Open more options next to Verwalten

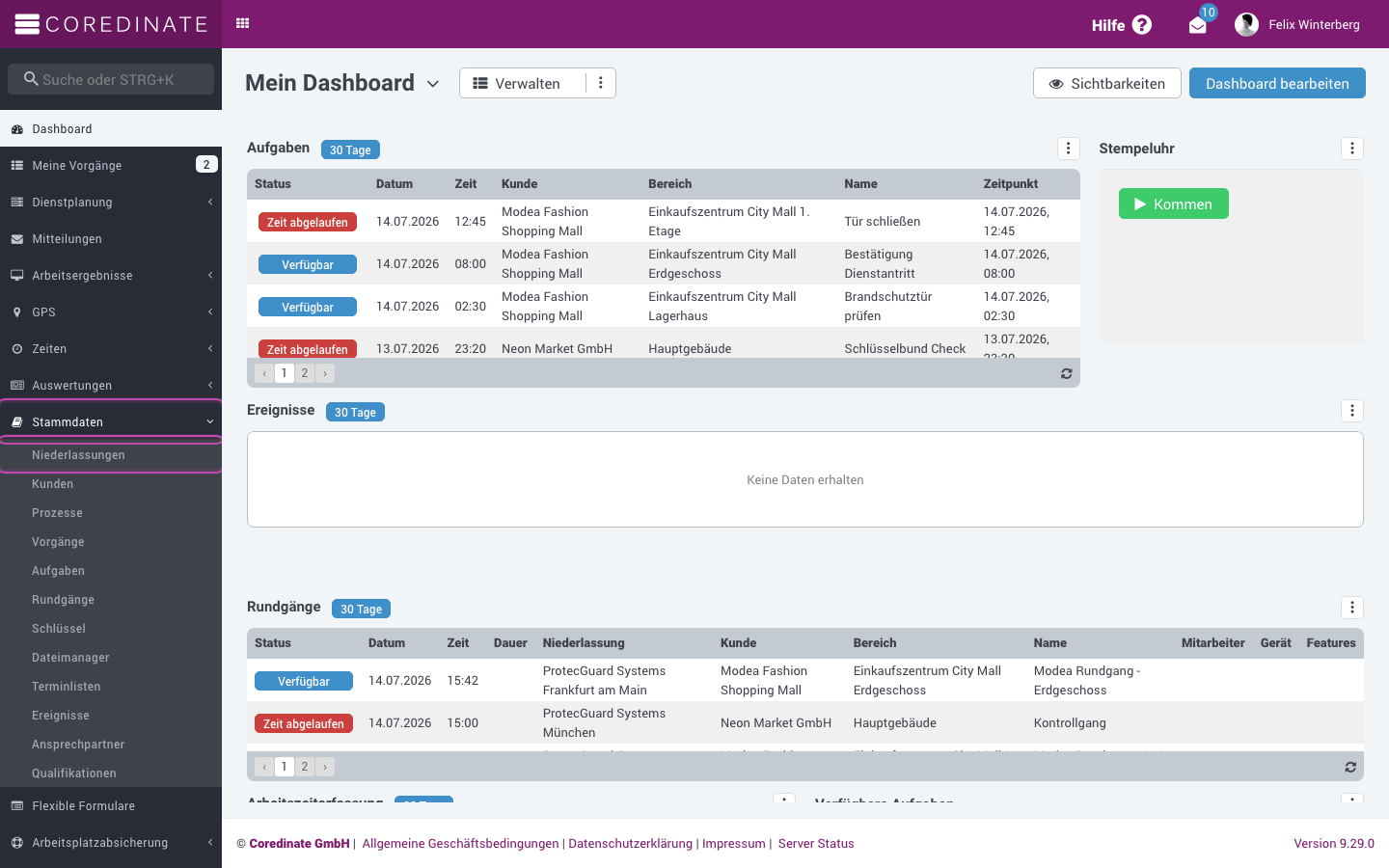(x=601, y=83)
